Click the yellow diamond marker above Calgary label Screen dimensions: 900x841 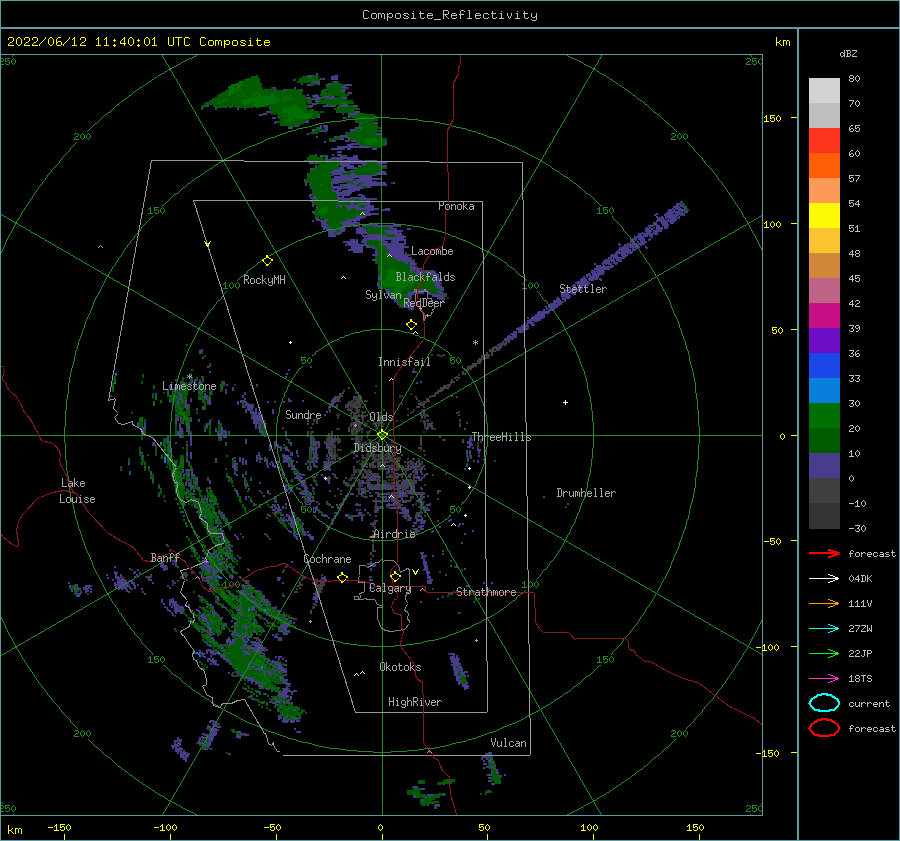click(395, 576)
